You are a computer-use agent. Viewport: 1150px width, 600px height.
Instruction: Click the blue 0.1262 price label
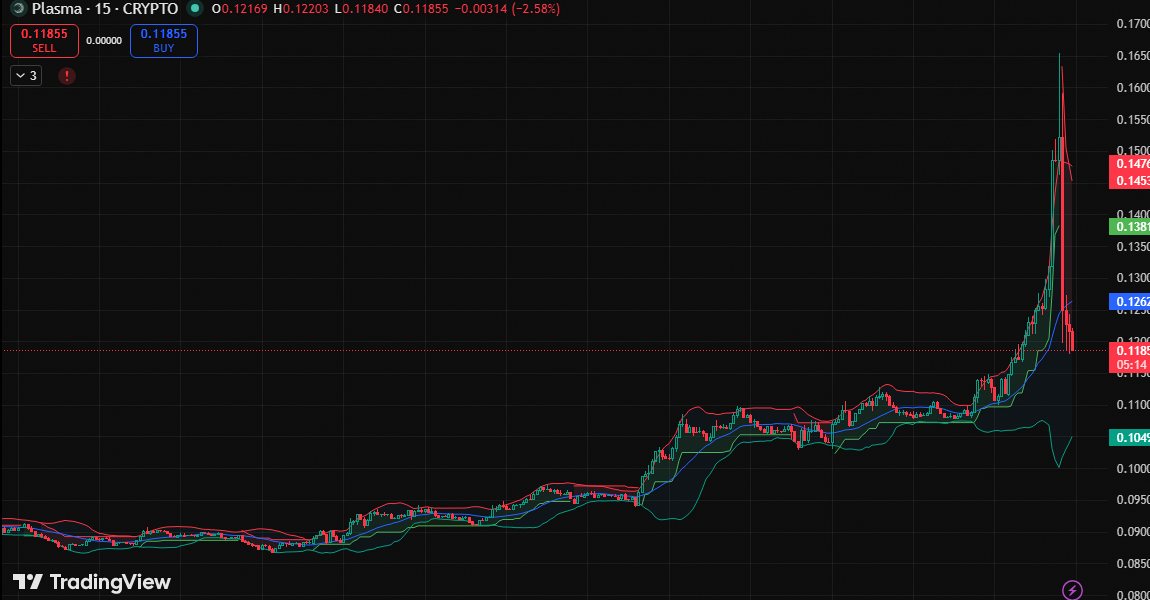point(1129,301)
